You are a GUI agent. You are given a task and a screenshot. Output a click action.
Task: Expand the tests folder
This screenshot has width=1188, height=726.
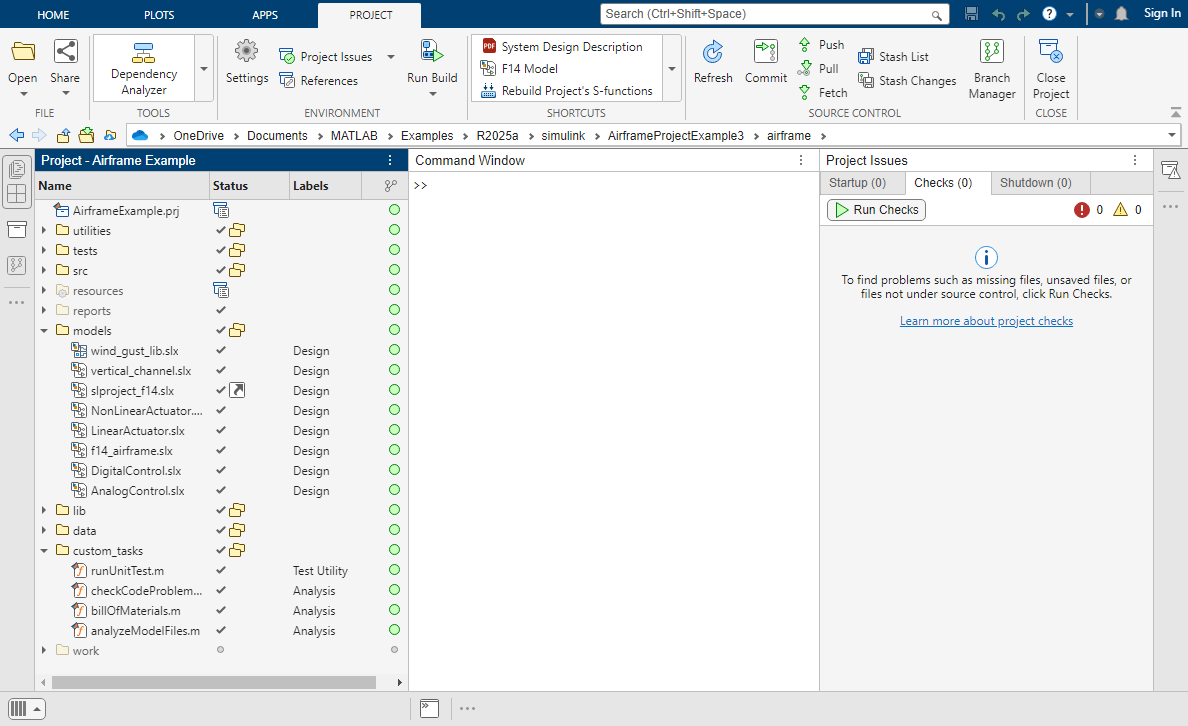click(x=44, y=250)
